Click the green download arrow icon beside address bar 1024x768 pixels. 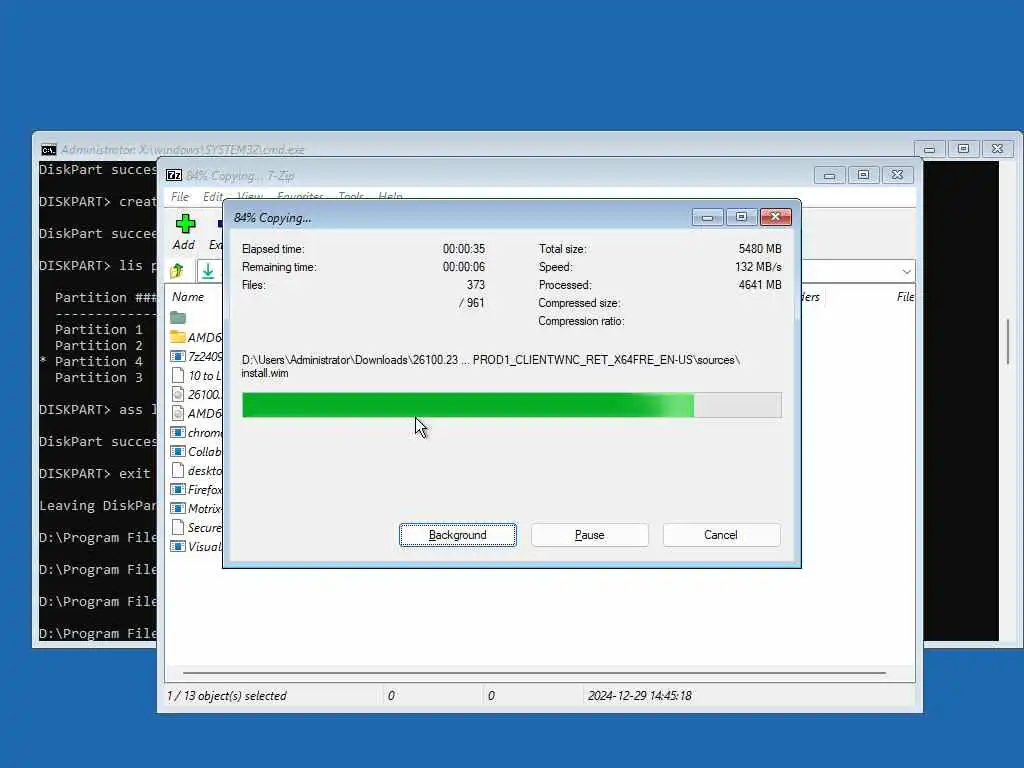[208, 270]
